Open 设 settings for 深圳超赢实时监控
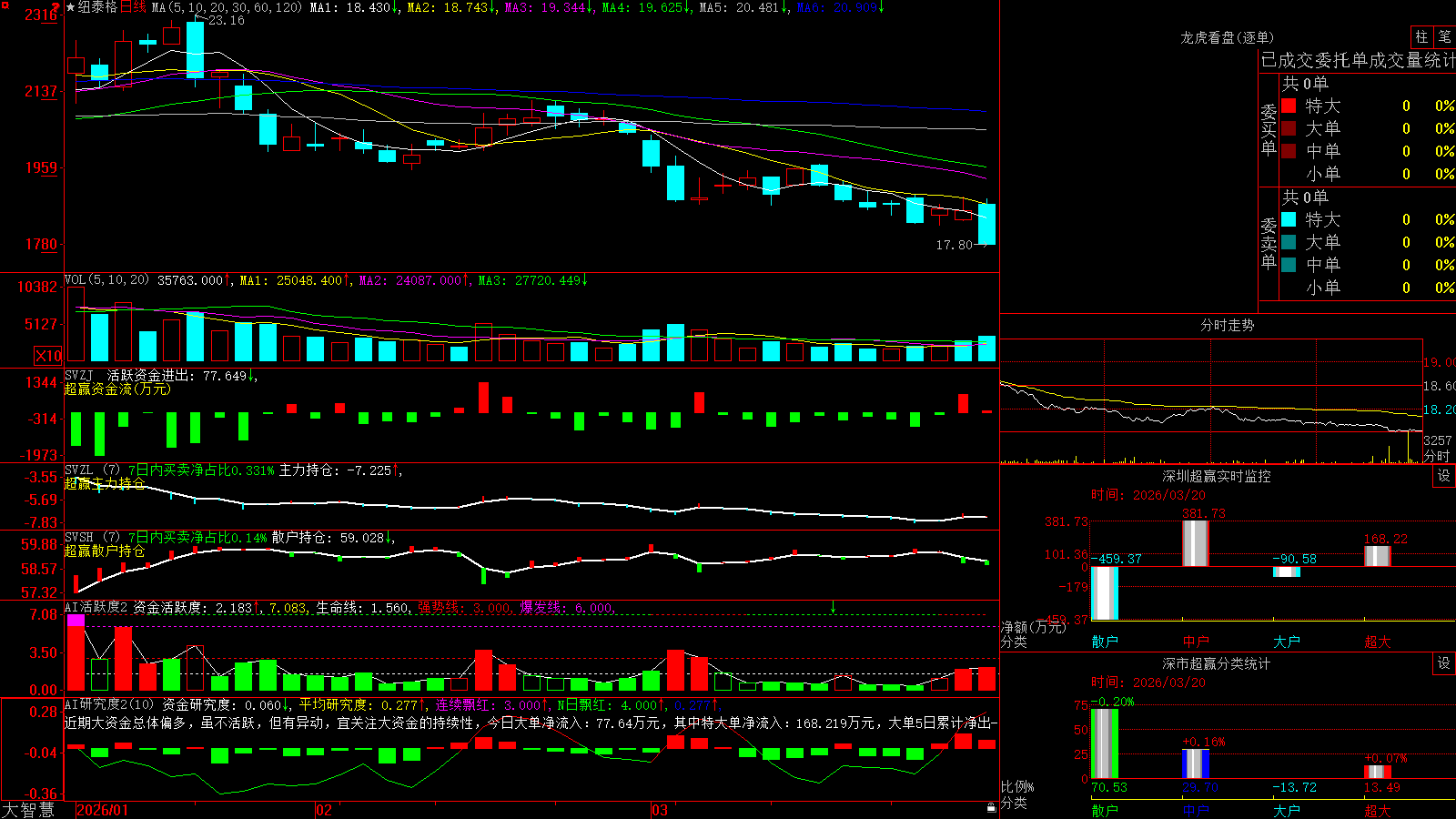 [1444, 476]
